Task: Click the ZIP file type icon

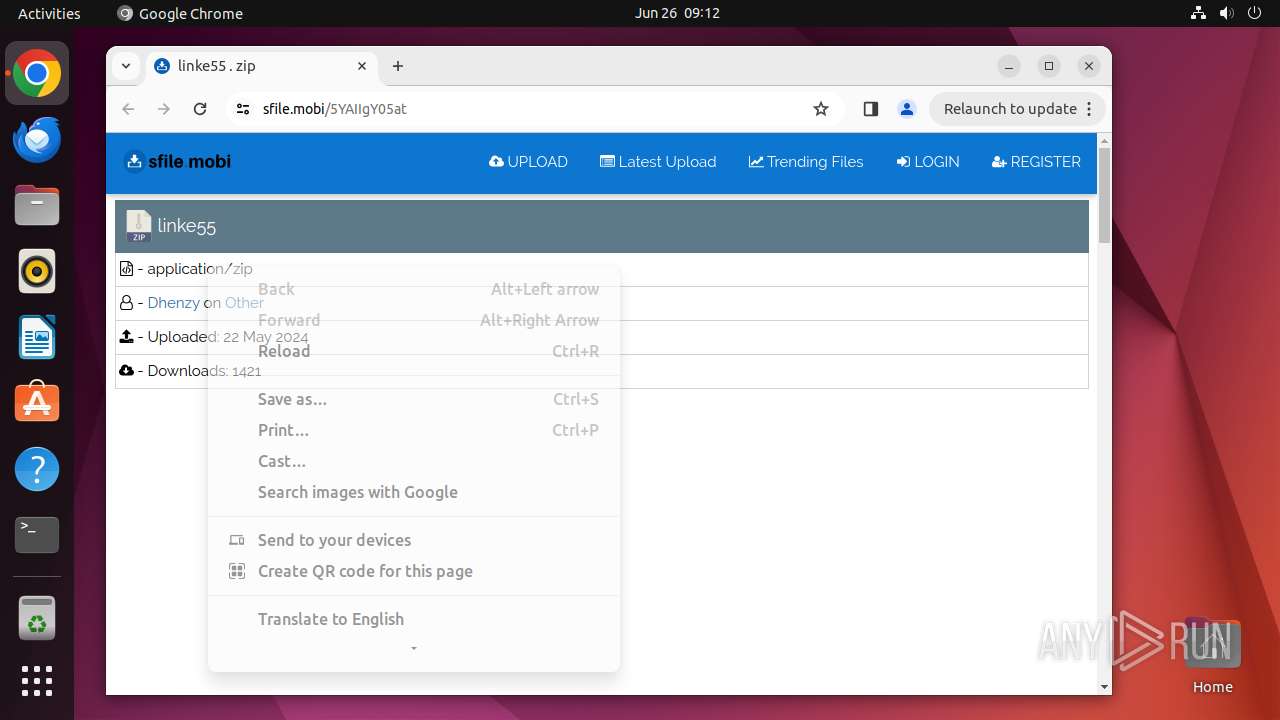Action: tap(138, 226)
